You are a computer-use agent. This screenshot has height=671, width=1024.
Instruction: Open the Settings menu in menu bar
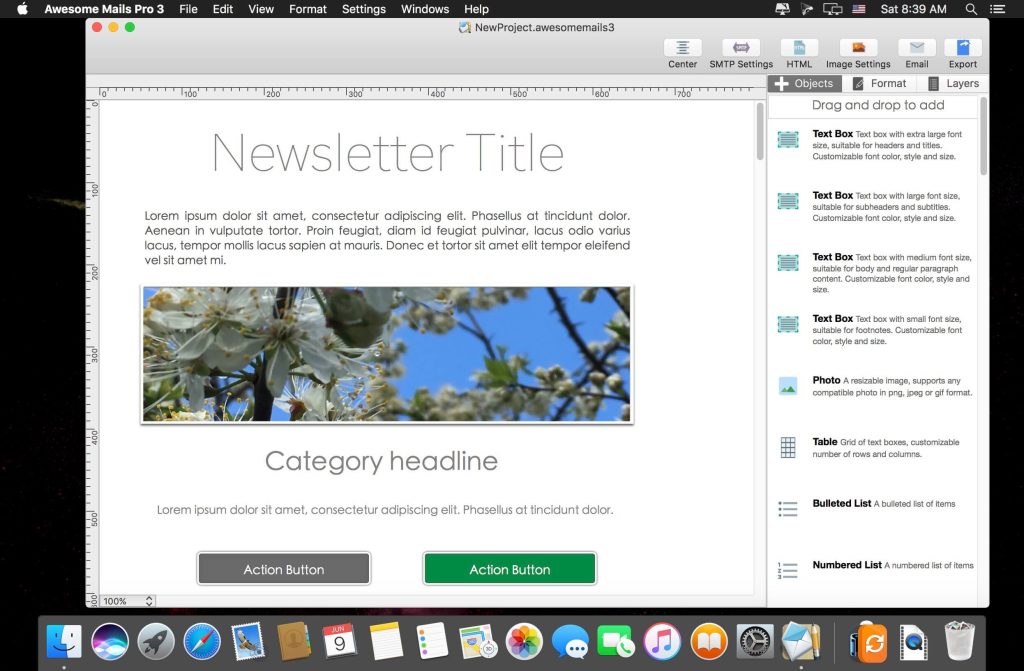(x=363, y=9)
